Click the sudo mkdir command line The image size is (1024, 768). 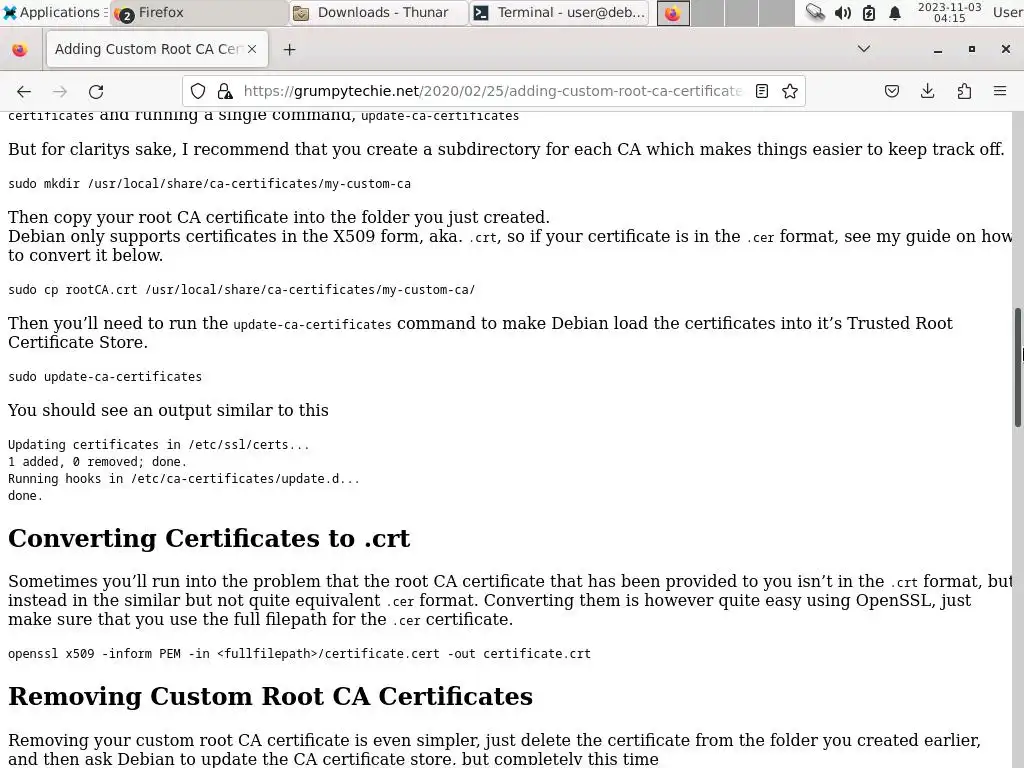click(210, 184)
